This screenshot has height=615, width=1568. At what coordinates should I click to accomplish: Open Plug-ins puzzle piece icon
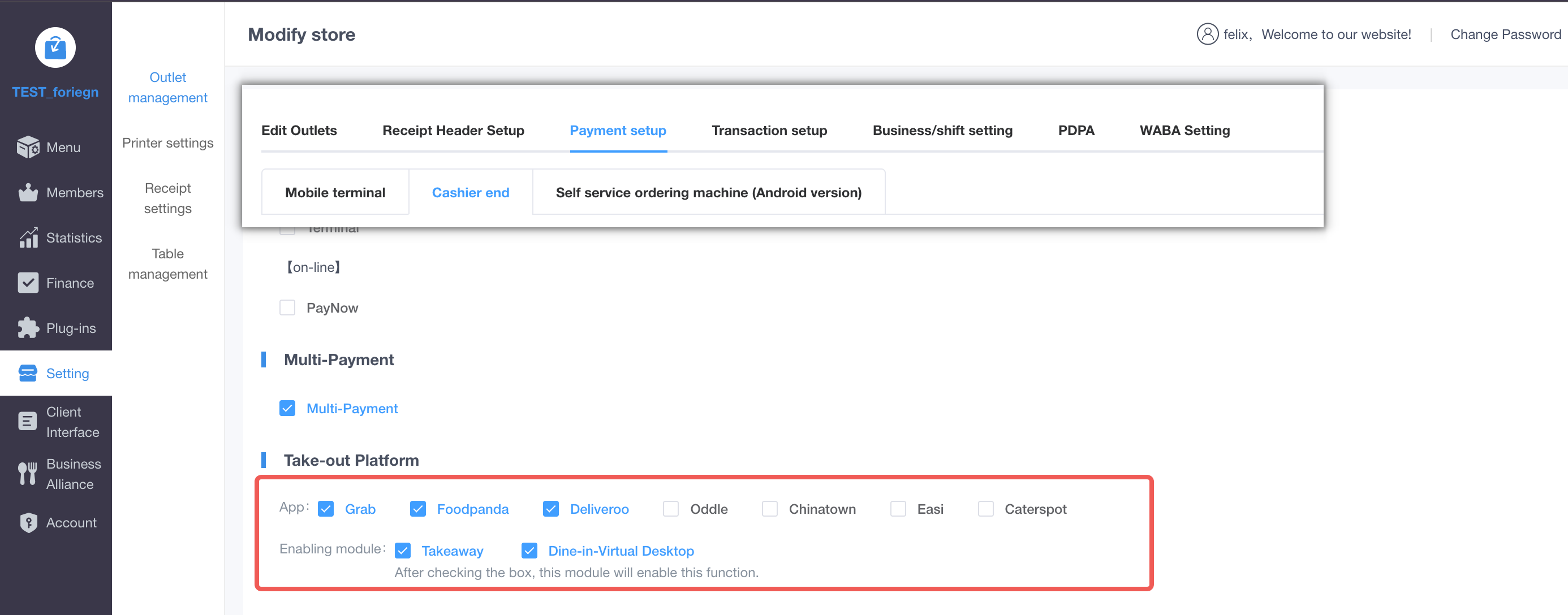click(28, 328)
